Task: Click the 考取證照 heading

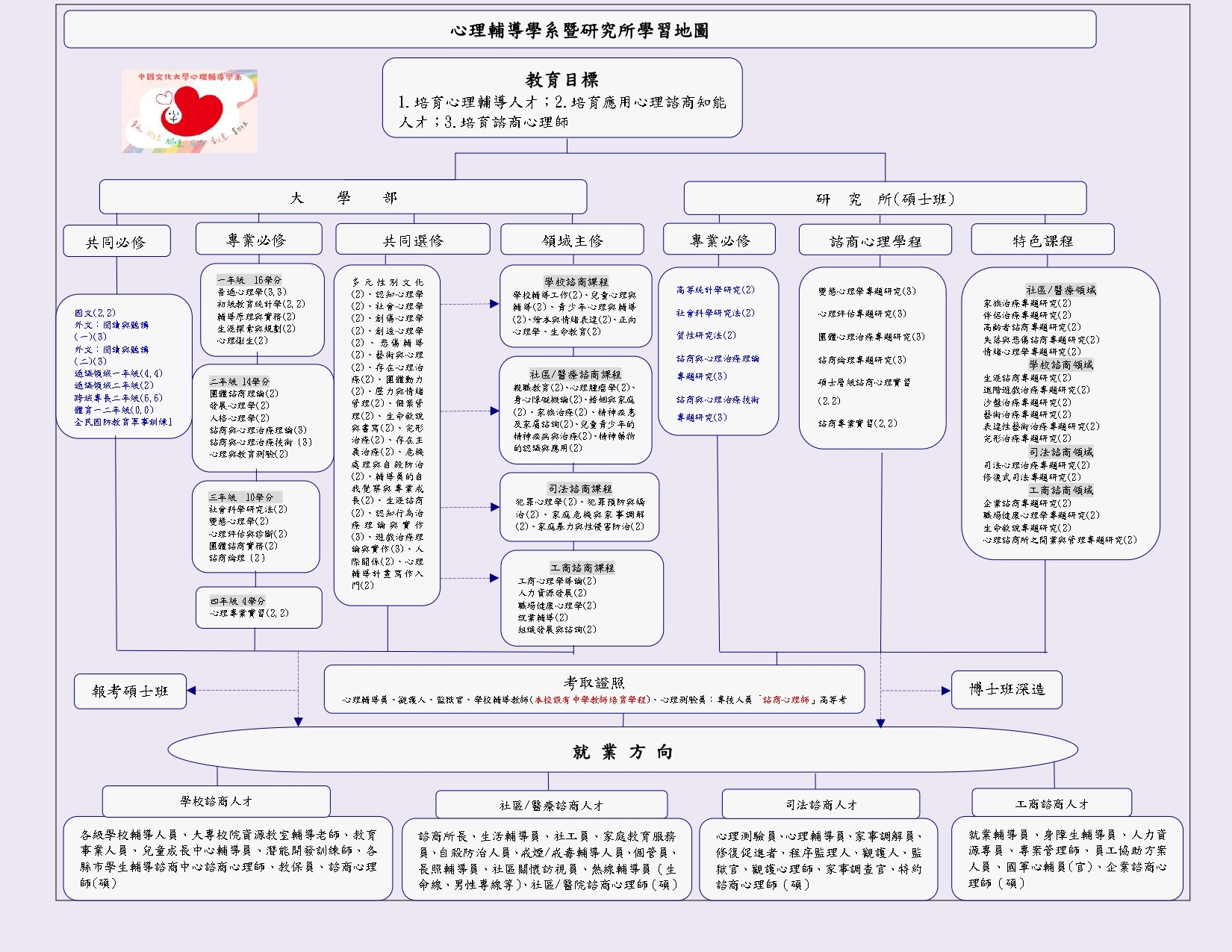Action: tap(594, 682)
